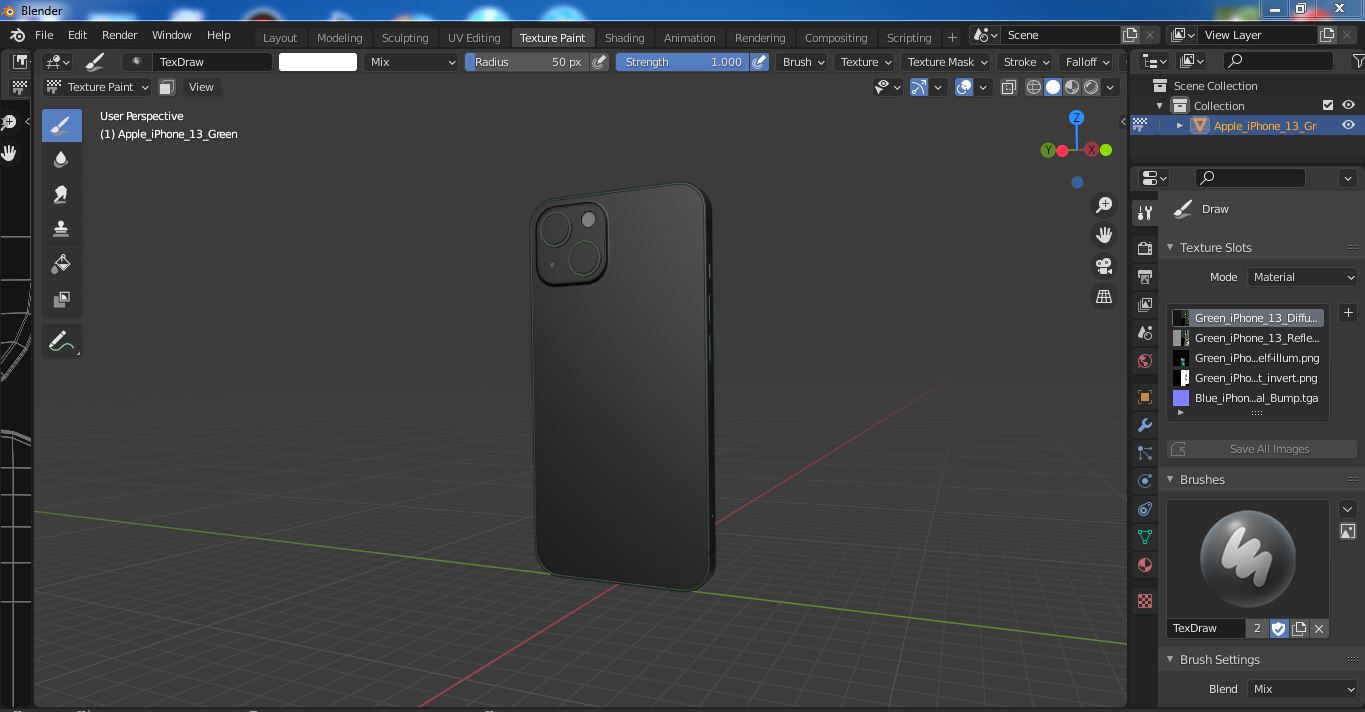Select the Fill bucket tool
The width and height of the screenshot is (1365, 712).
click(x=61, y=264)
